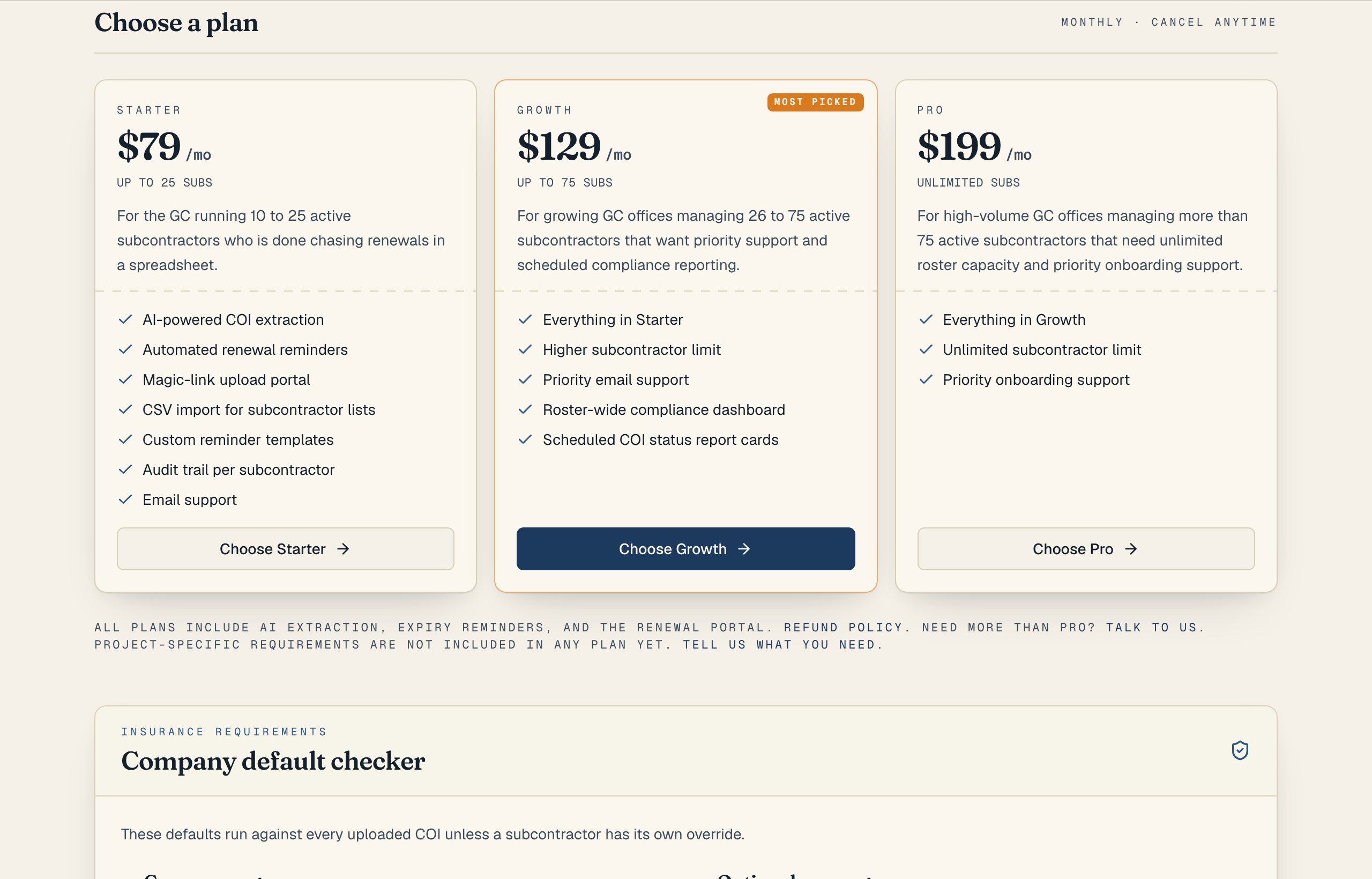Click the Choose Starter button
Screen dimensions: 1372x879
click(x=285, y=548)
